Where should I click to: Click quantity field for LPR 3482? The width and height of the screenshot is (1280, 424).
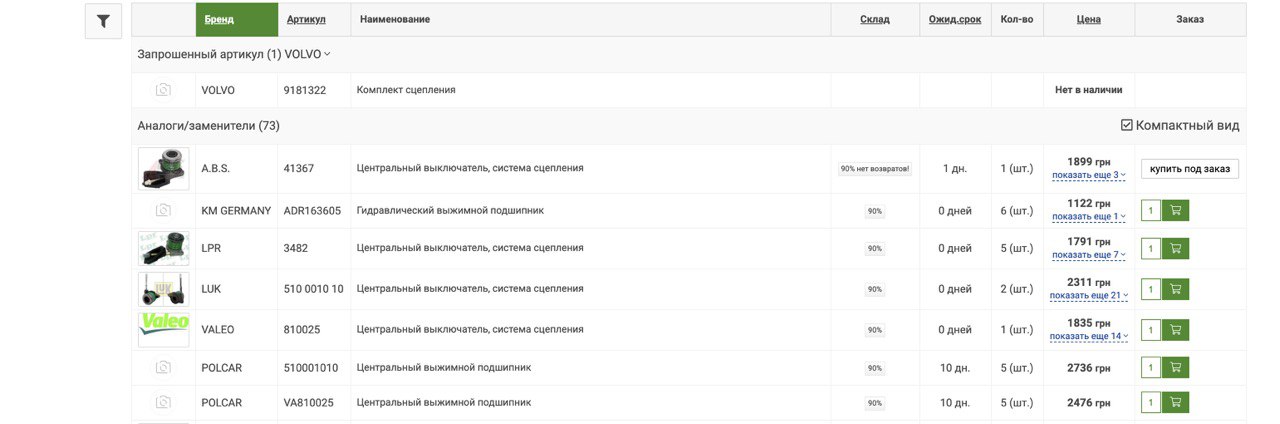(1151, 248)
